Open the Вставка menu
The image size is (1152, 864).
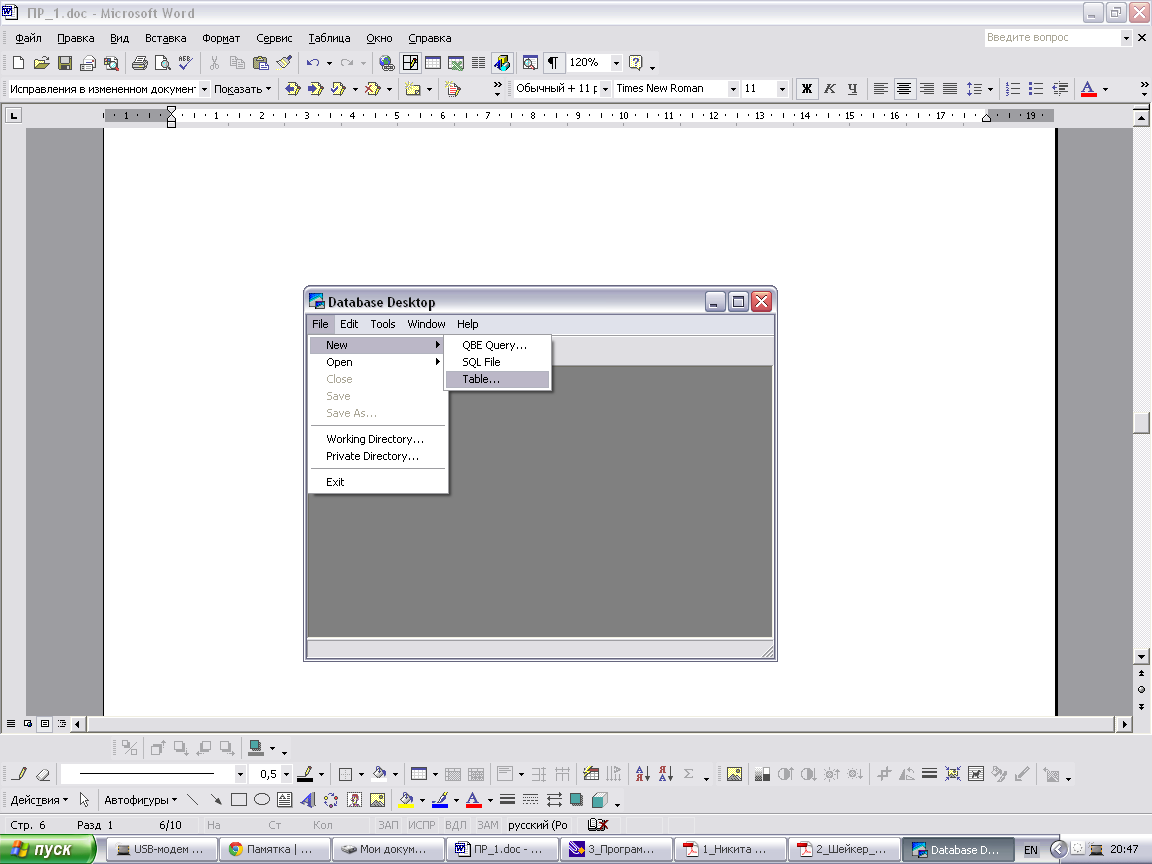coord(165,38)
